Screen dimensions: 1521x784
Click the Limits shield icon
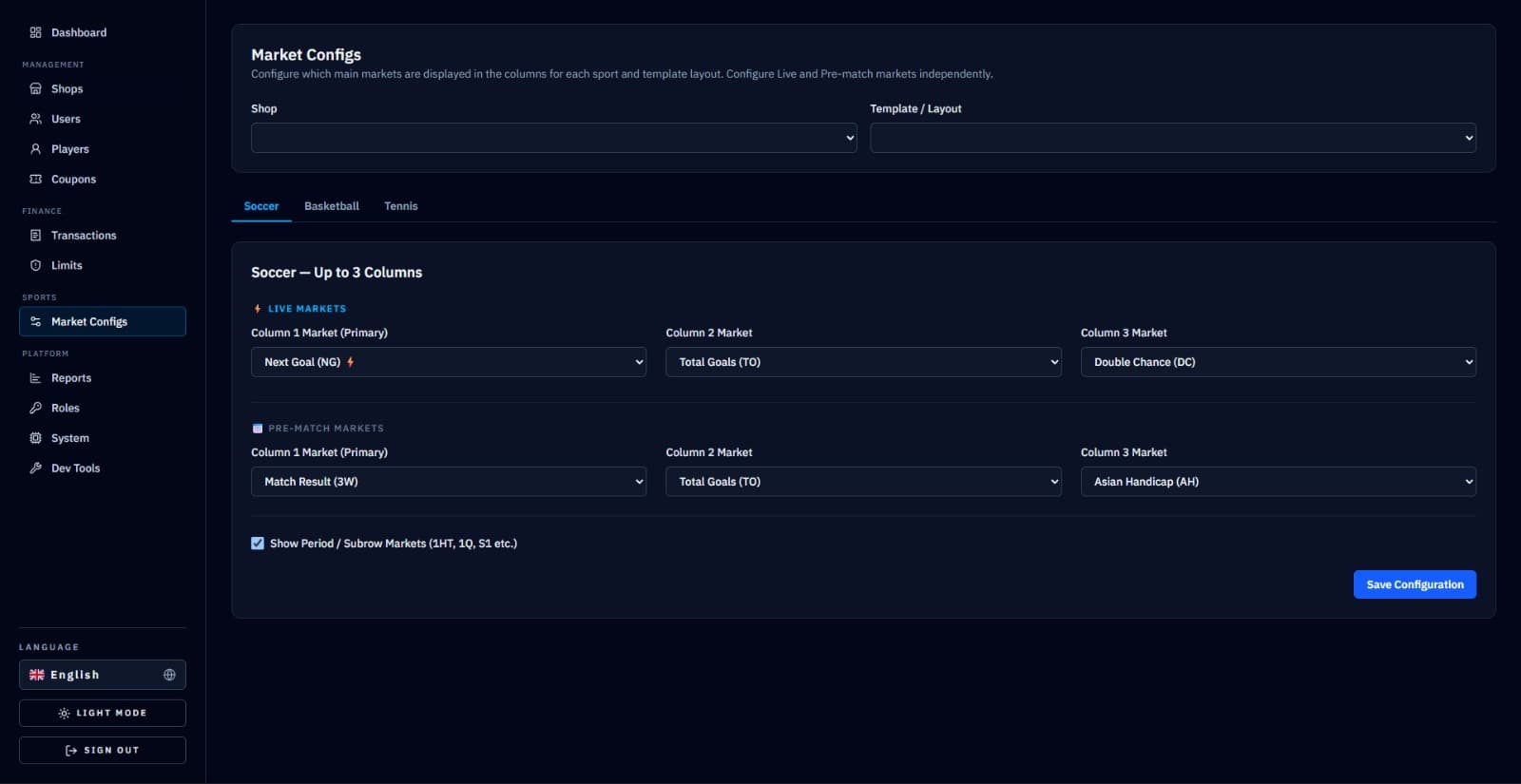(x=35, y=265)
